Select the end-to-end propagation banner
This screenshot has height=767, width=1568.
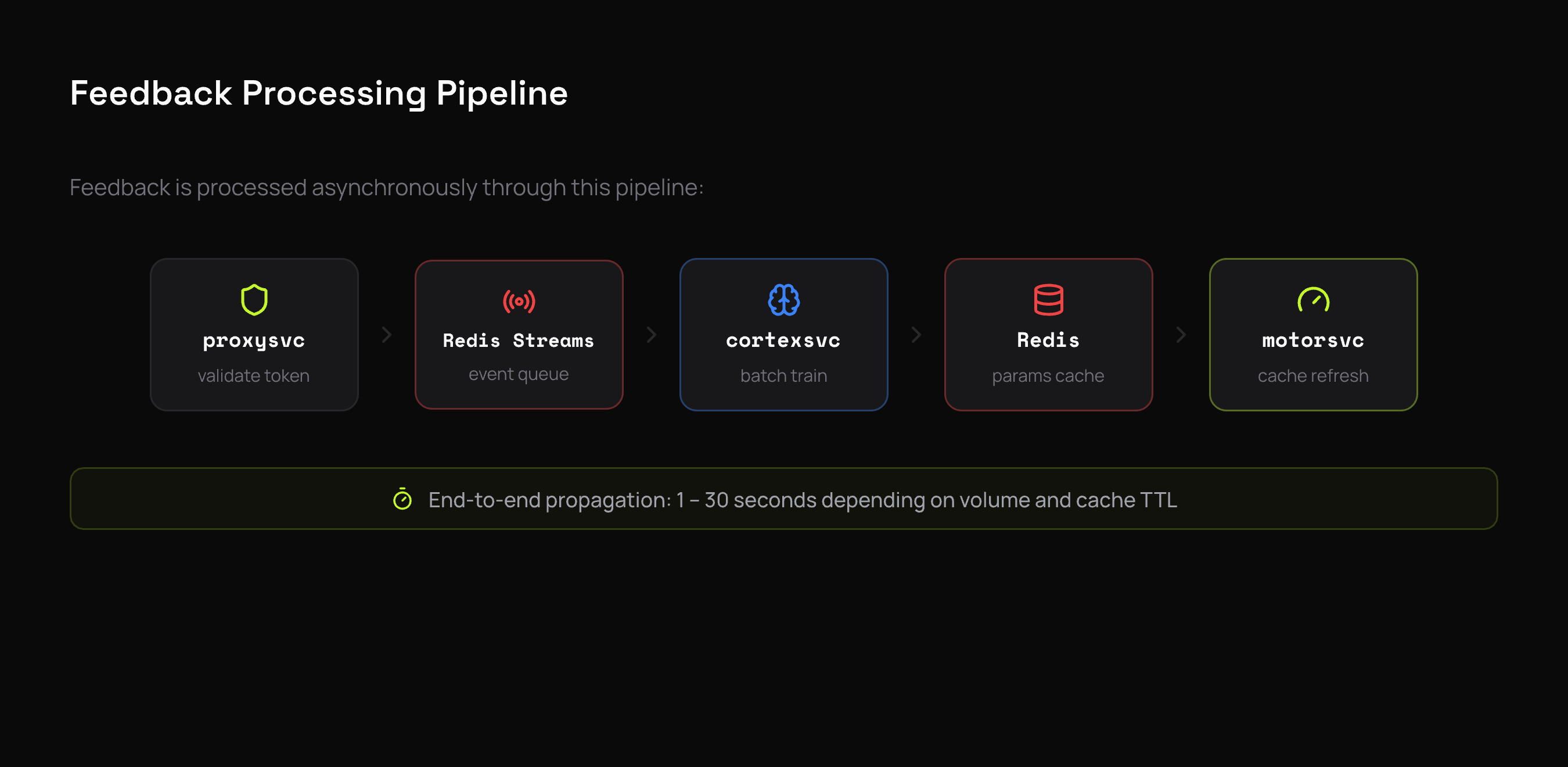784,499
